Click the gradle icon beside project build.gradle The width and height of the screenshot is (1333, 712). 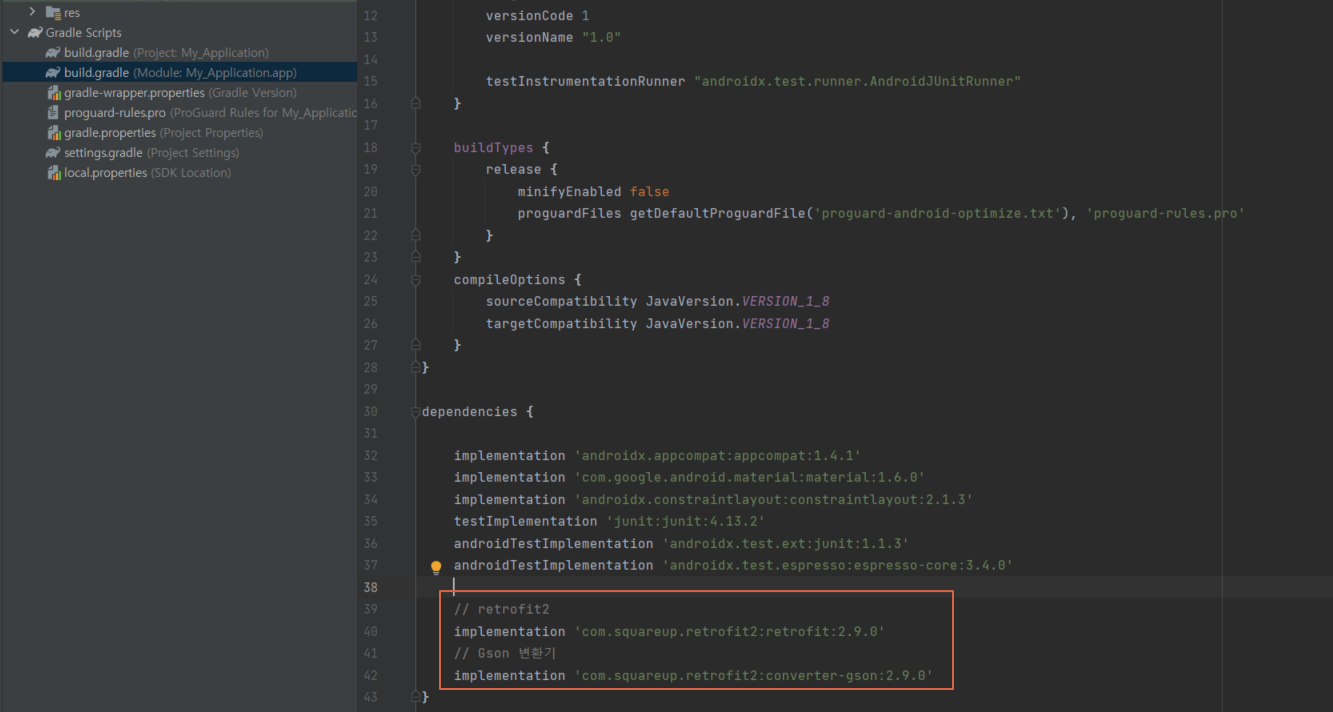click(x=53, y=52)
